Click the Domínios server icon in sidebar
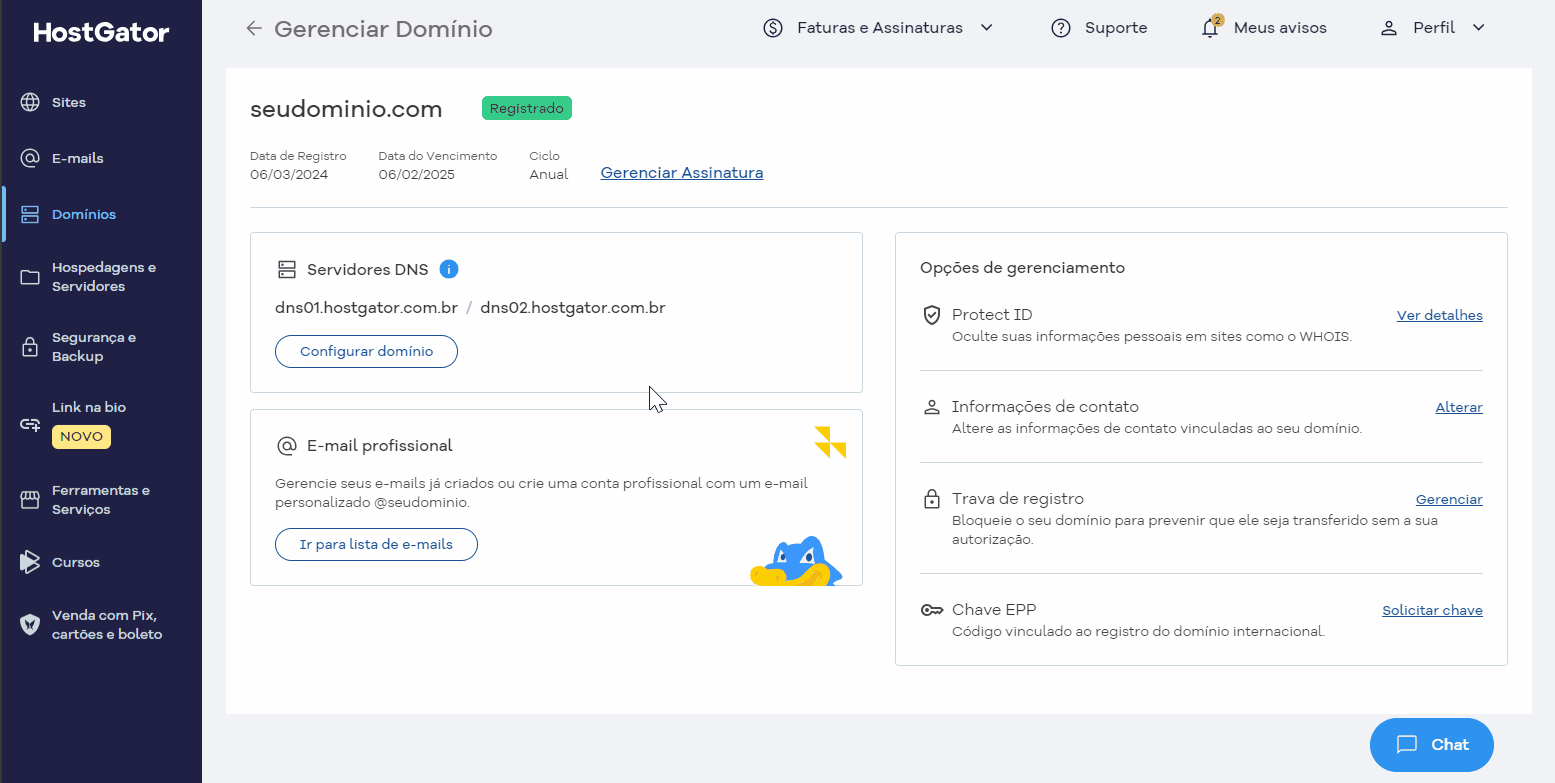 click(30, 214)
